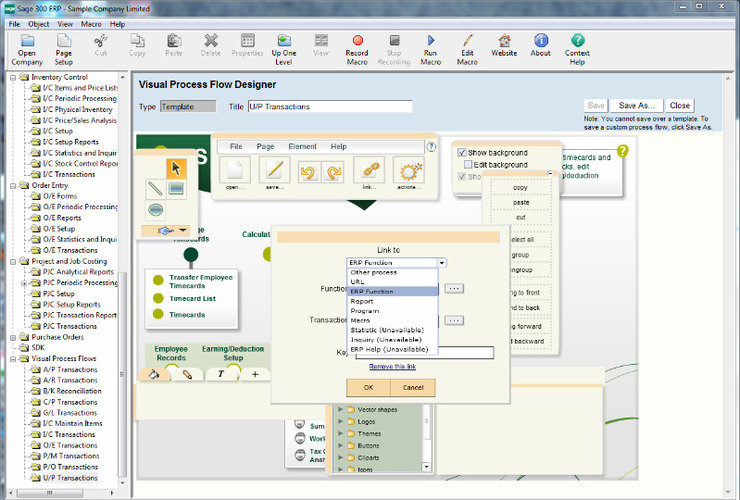
Task: Expand the Purchase Orders tree node
Action: (x=13, y=337)
